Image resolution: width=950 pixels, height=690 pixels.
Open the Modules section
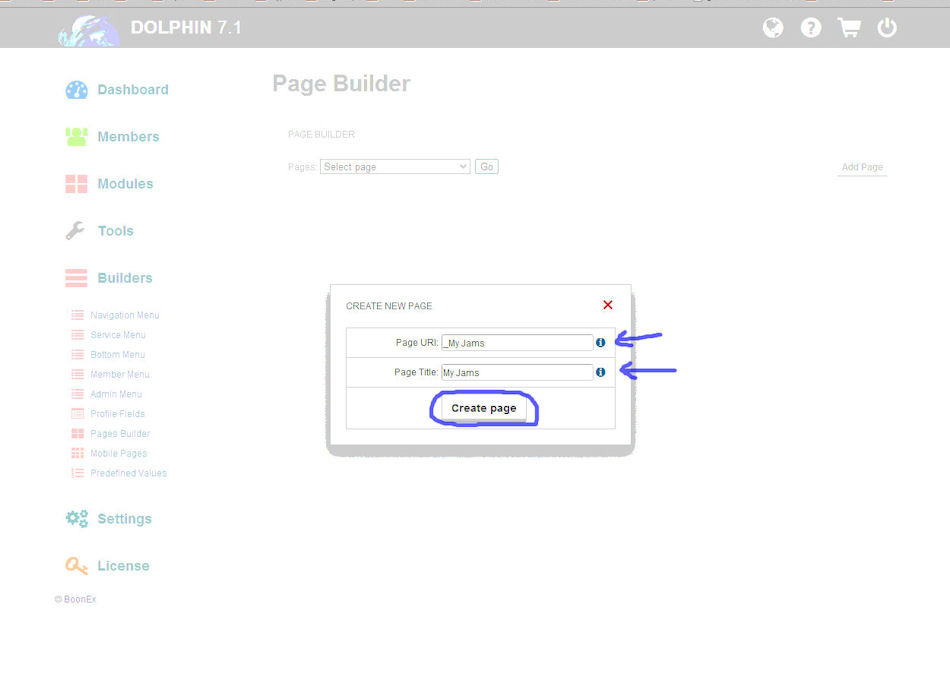point(125,184)
